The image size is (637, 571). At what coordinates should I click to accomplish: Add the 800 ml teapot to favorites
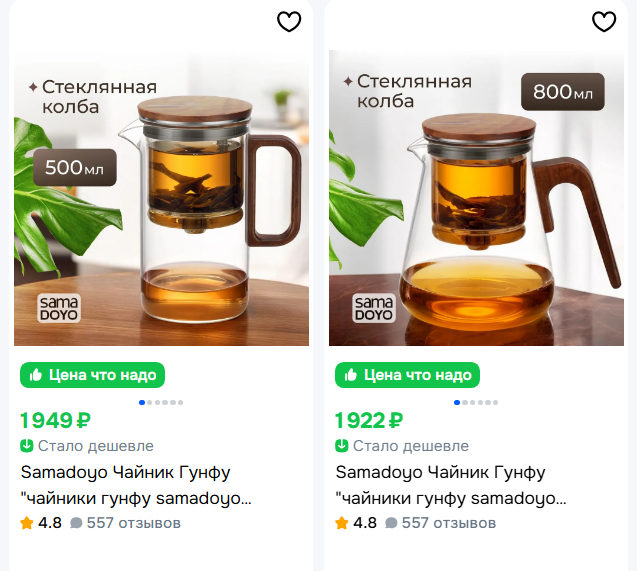coord(604,22)
